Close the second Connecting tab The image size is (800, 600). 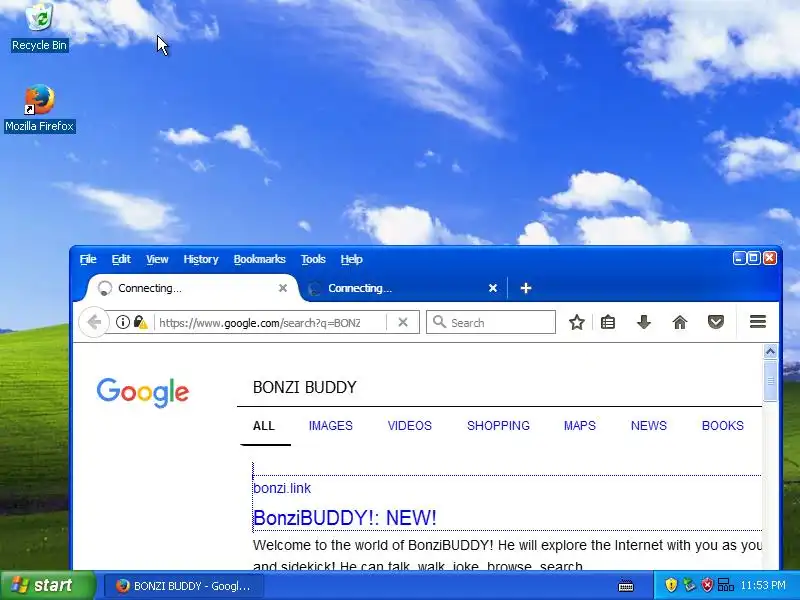(x=493, y=288)
